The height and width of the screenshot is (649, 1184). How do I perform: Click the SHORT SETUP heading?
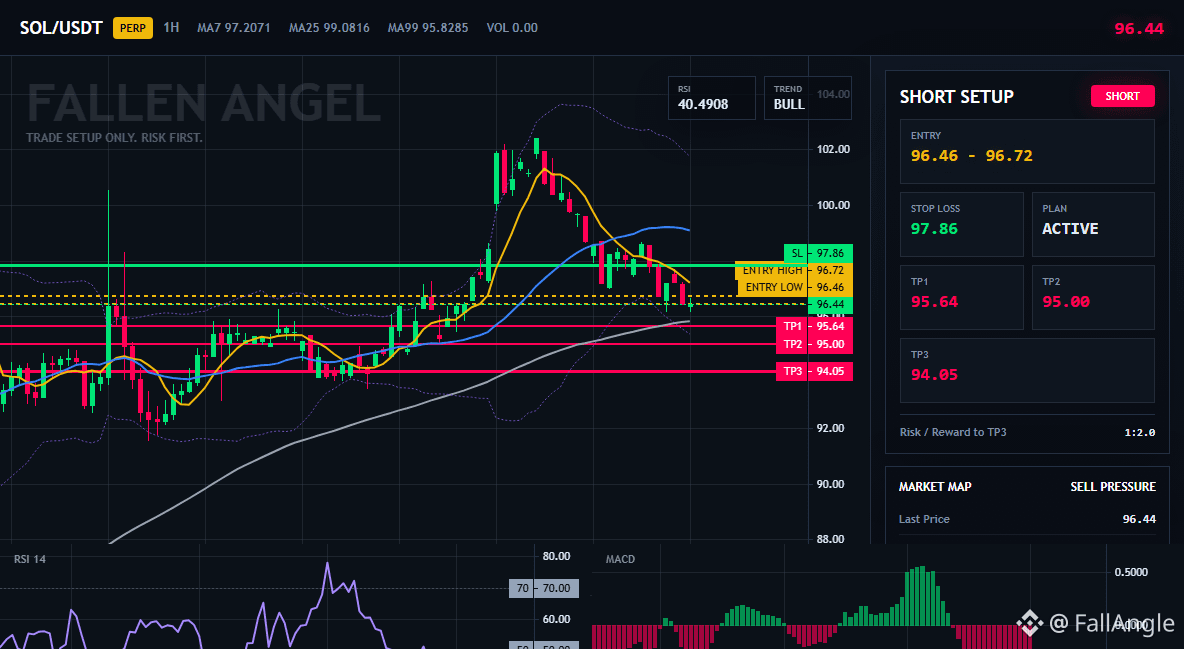click(x=956, y=97)
